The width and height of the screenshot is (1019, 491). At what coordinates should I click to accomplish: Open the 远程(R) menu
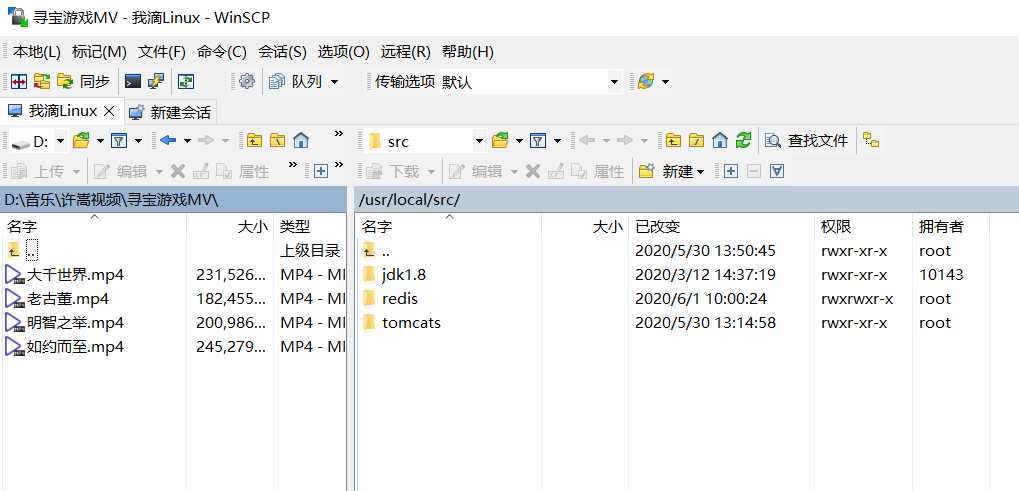pyautogui.click(x=406, y=52)
